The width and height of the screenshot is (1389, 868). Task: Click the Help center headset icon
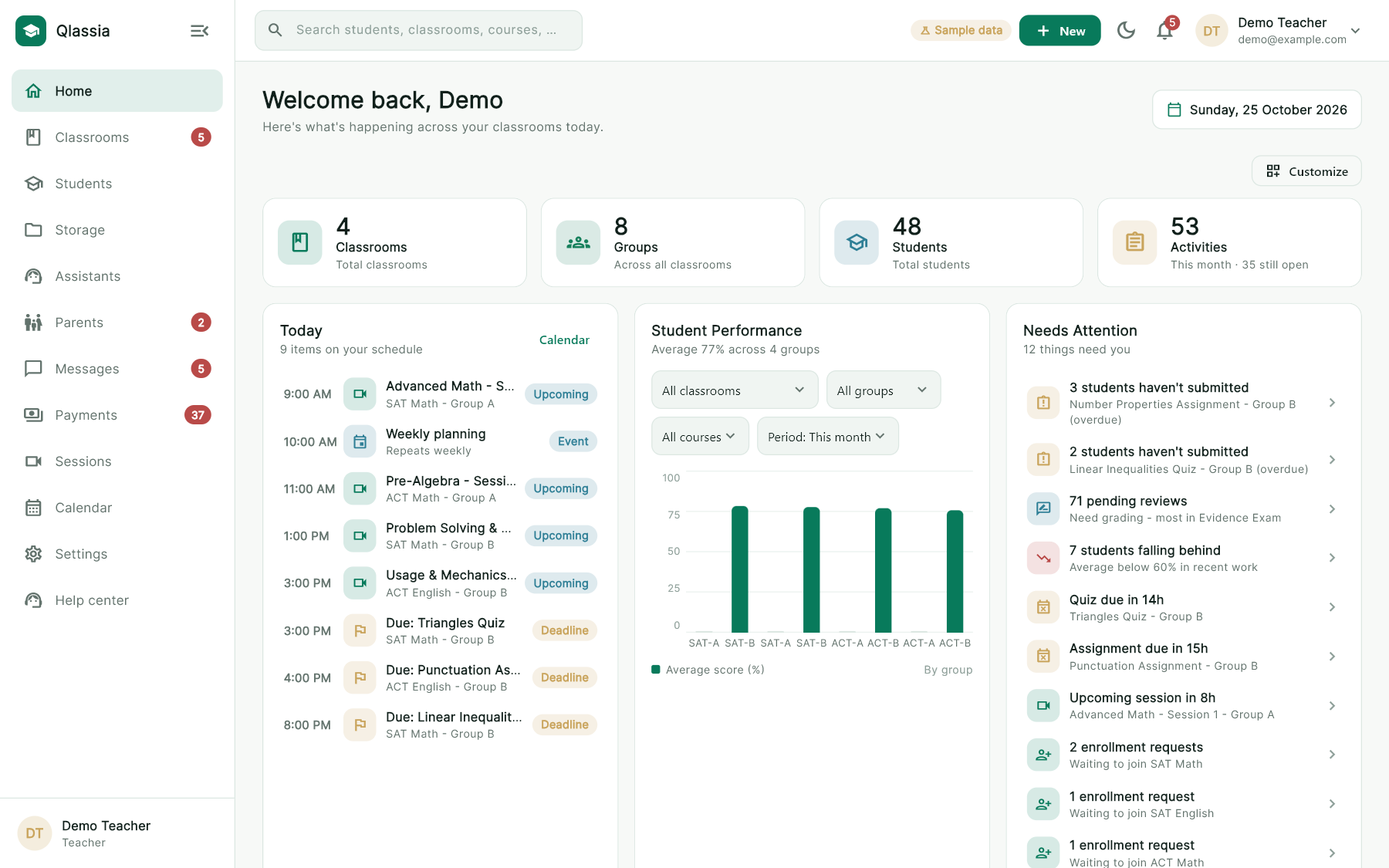pos(33,600)
